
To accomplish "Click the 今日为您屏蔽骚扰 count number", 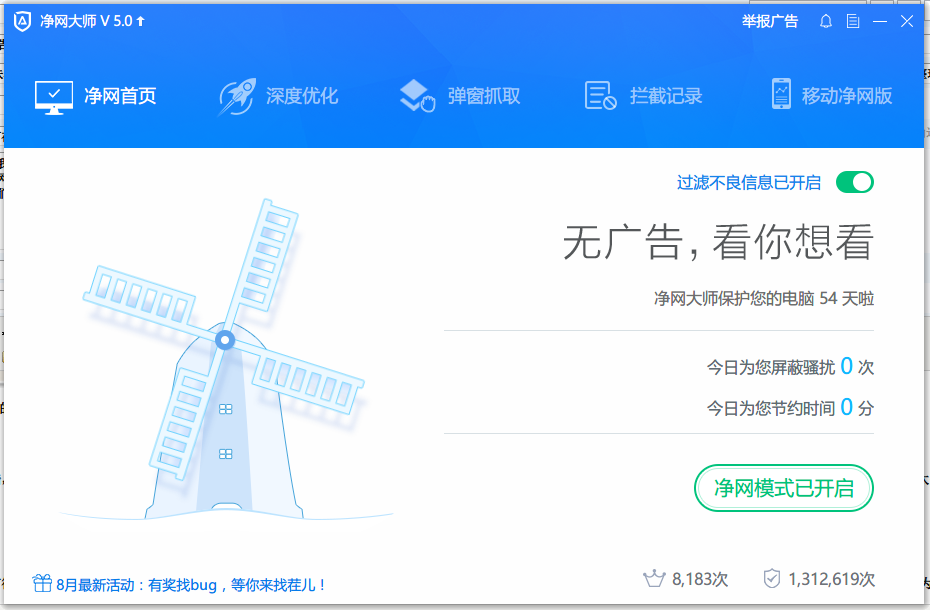I will [x=846, y=367].
